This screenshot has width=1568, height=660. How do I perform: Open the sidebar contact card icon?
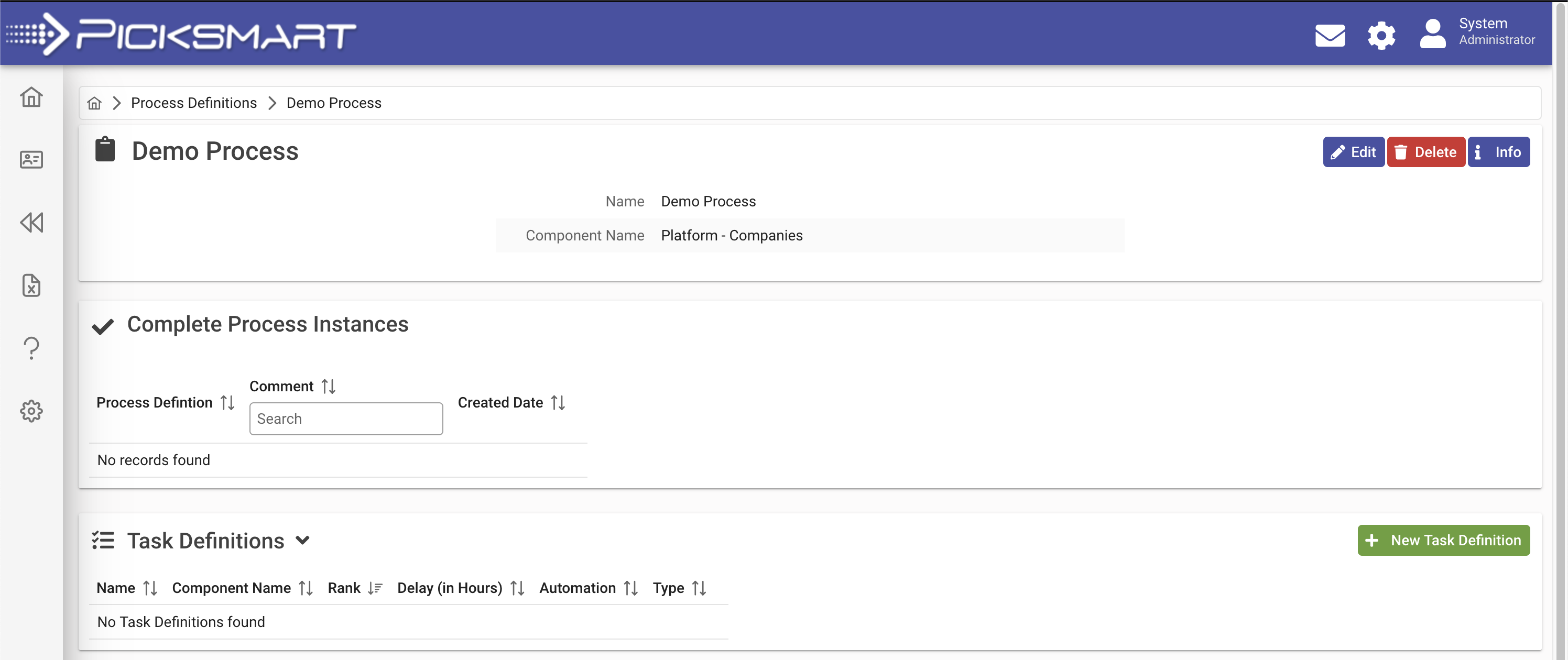click(x=31, y=159)
